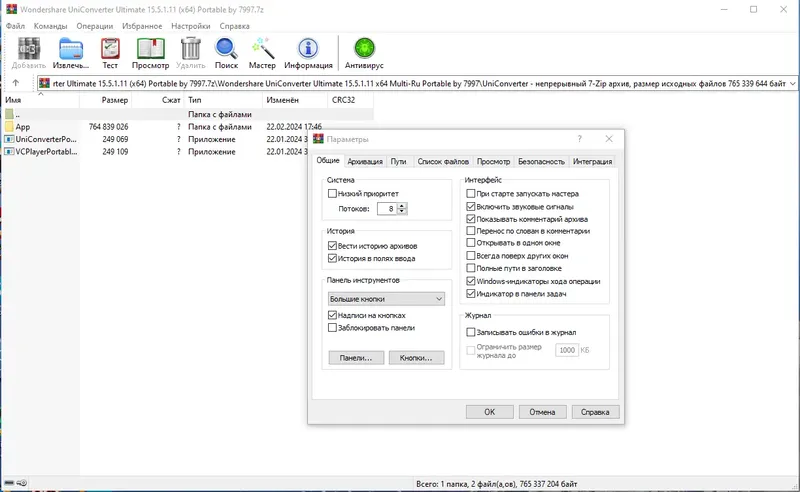This screenshot has width=800, height=492.
Task: Toggle Windows-индикаторы хода операции checkbox
Action: [x=471, y=281]
